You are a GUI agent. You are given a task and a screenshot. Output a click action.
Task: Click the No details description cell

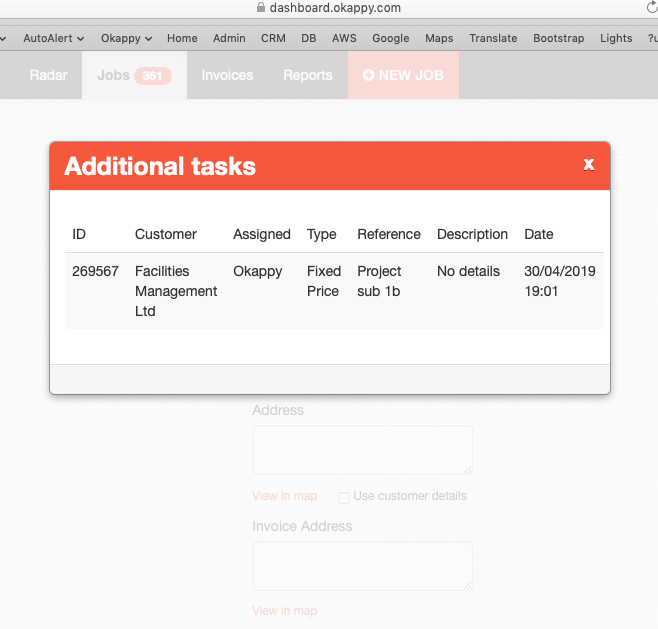click(468, 271)
